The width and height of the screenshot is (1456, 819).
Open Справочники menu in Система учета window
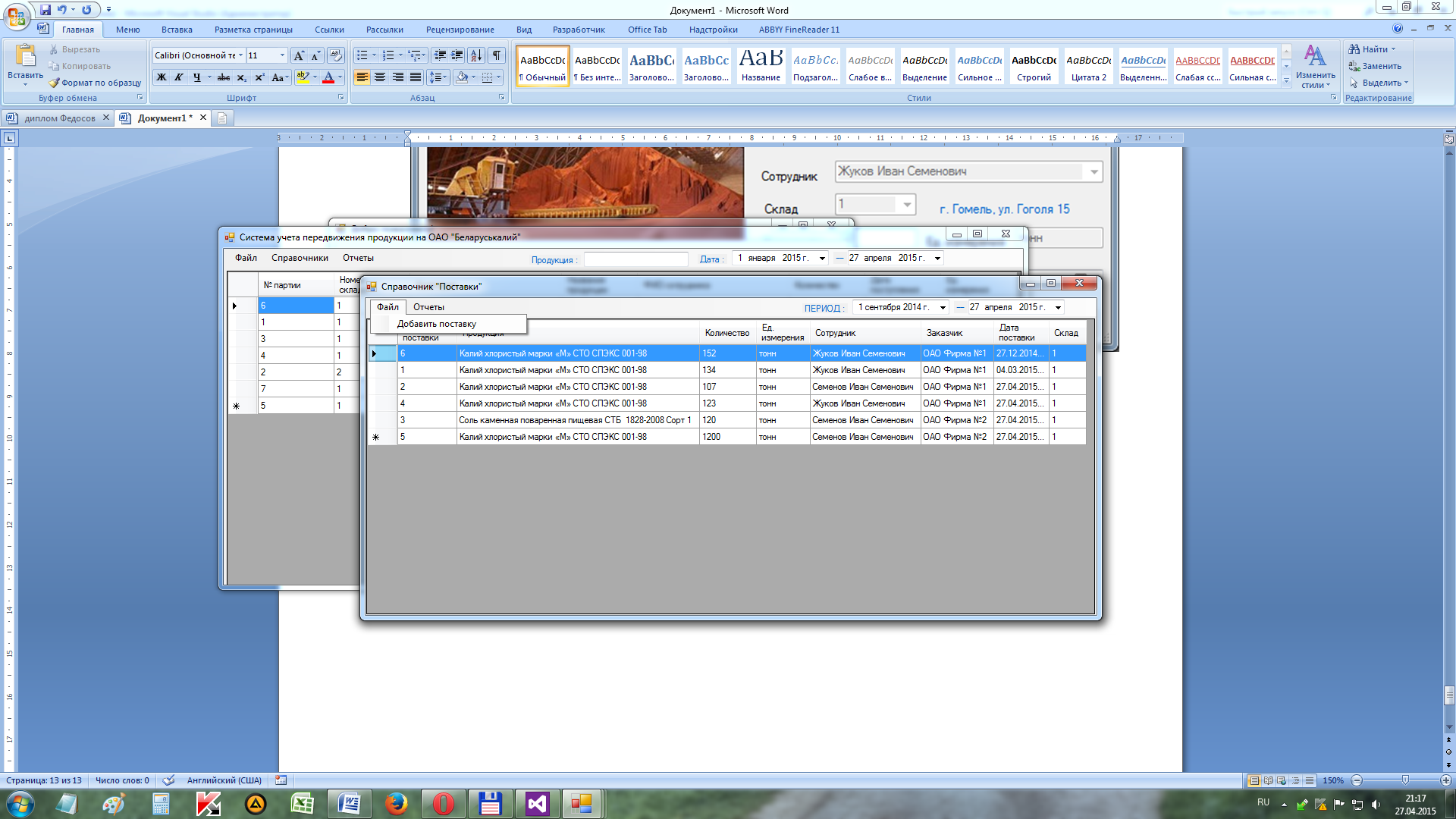pyautogui.click(x=300, y=258)
